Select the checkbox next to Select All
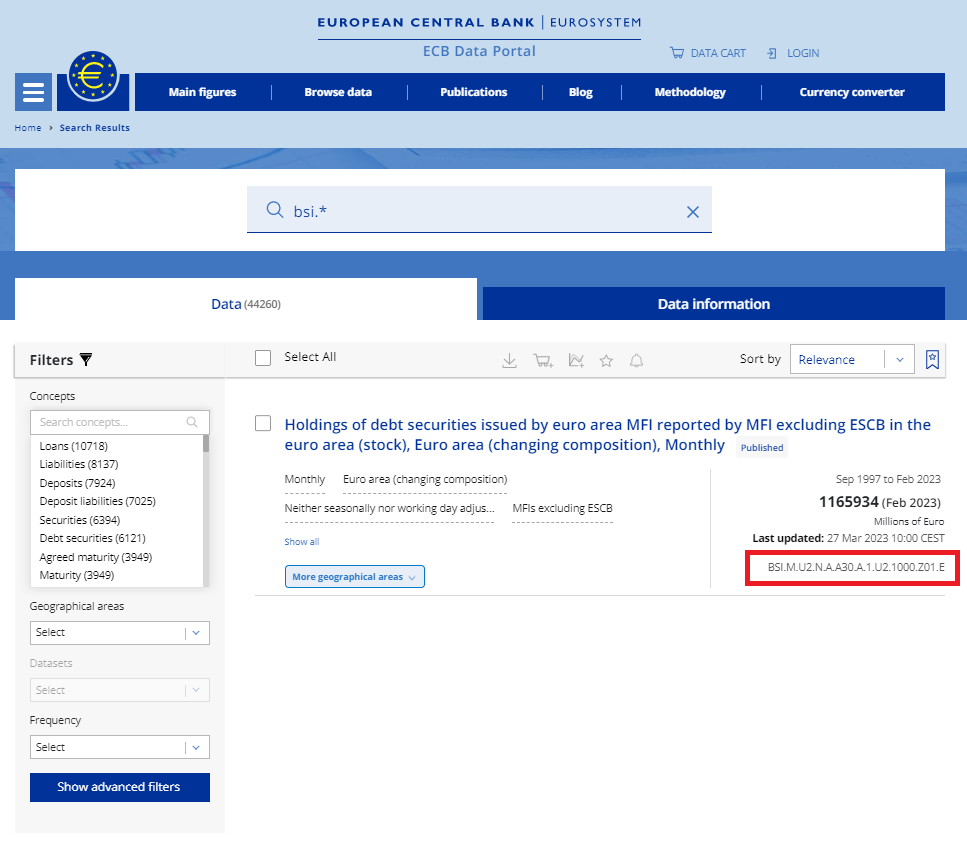The height and width of the screenshot is (847, 967). [x=263, y=357]
